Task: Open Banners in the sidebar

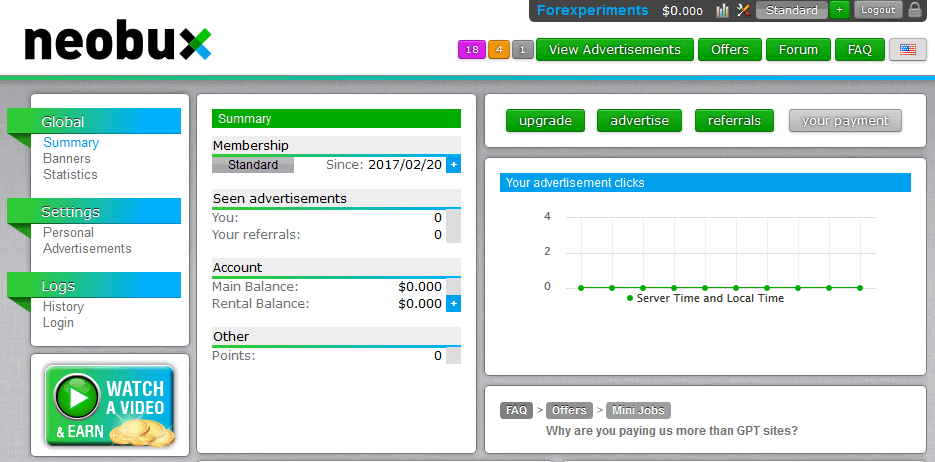Action: 67,159
